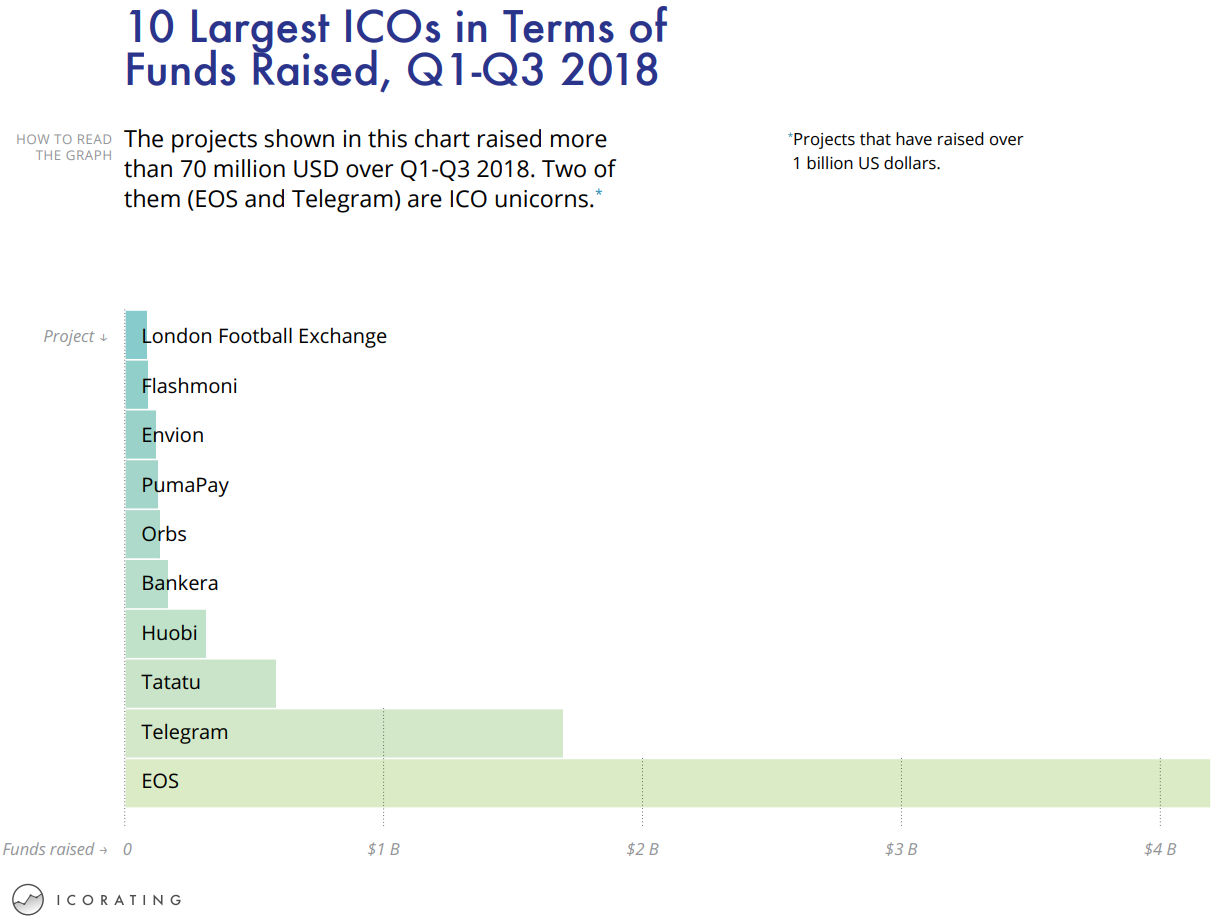Click the Funds raised axis label

[x=54, y=850]
